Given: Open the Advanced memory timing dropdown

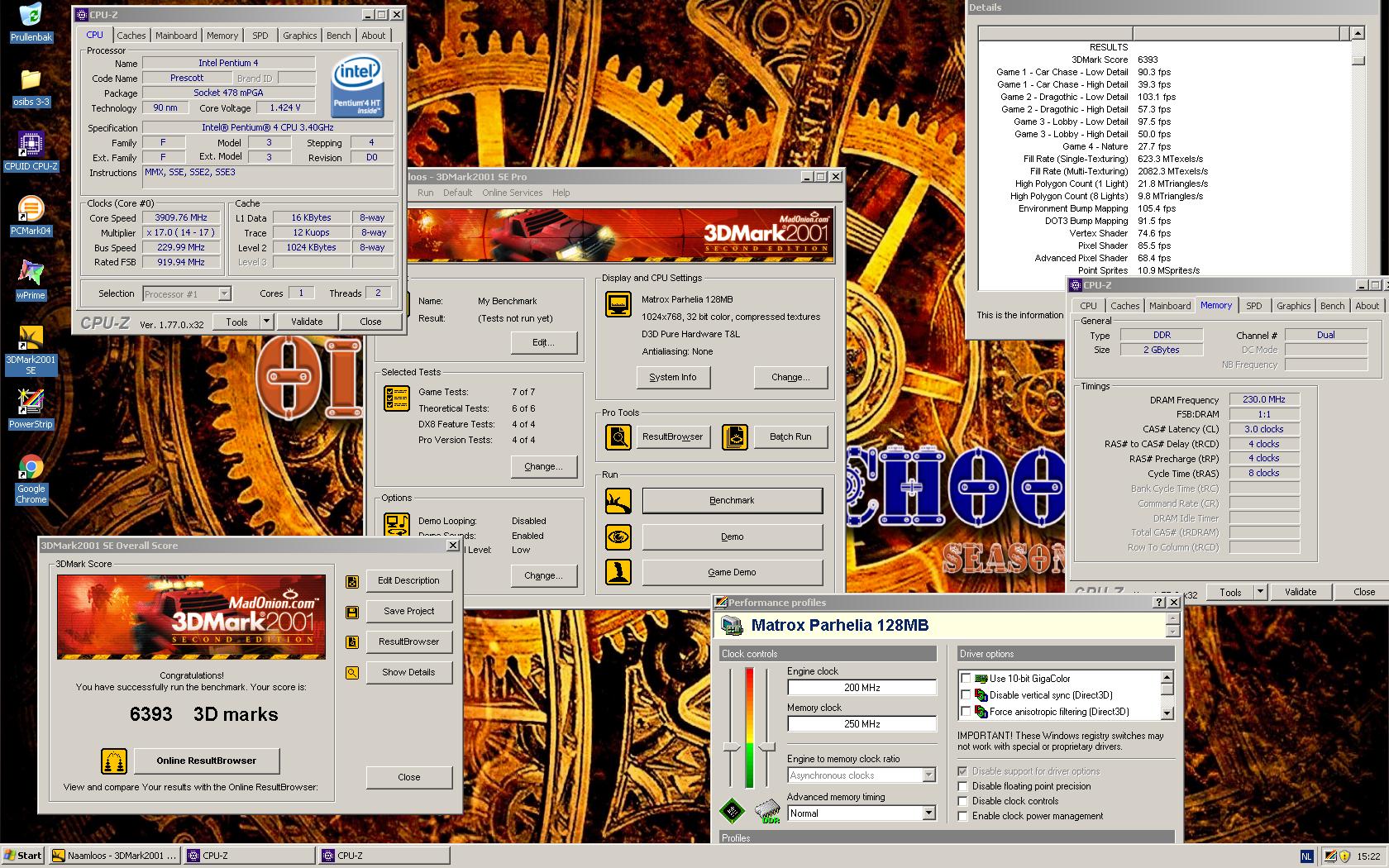Looking at the screenshot, I should click(928, 813).
